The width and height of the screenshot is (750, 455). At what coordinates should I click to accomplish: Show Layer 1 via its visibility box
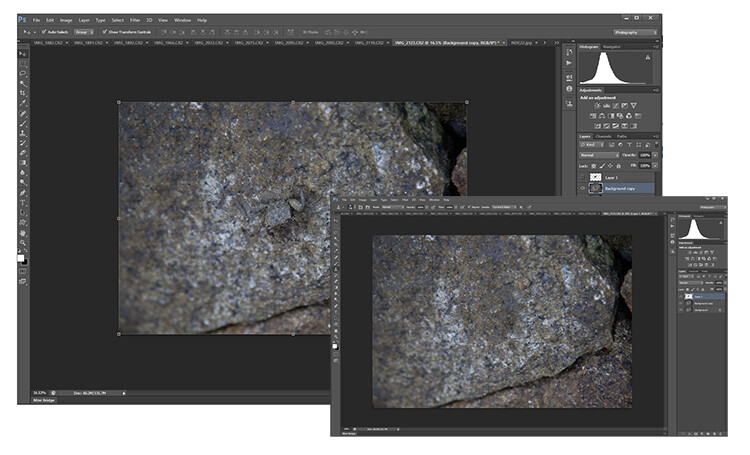pyautogui.click(x=583, y=177)
